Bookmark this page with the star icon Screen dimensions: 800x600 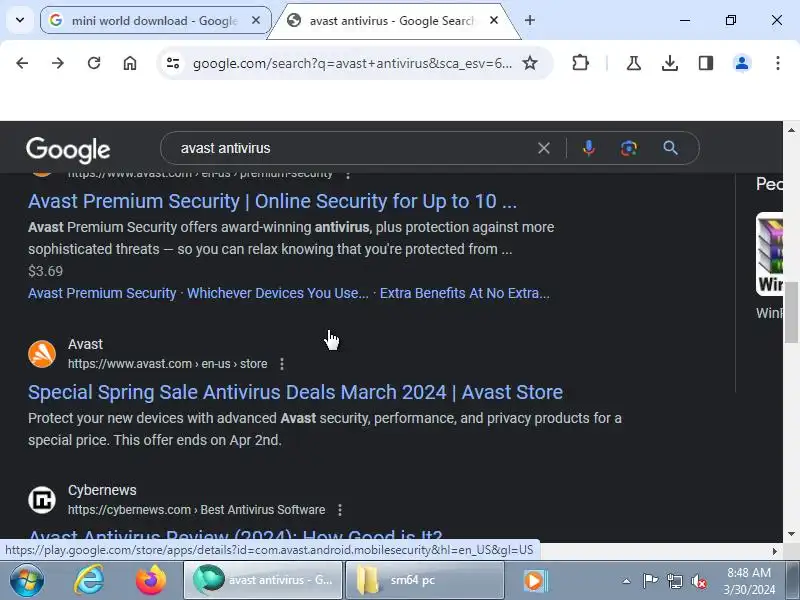[530, 63]
